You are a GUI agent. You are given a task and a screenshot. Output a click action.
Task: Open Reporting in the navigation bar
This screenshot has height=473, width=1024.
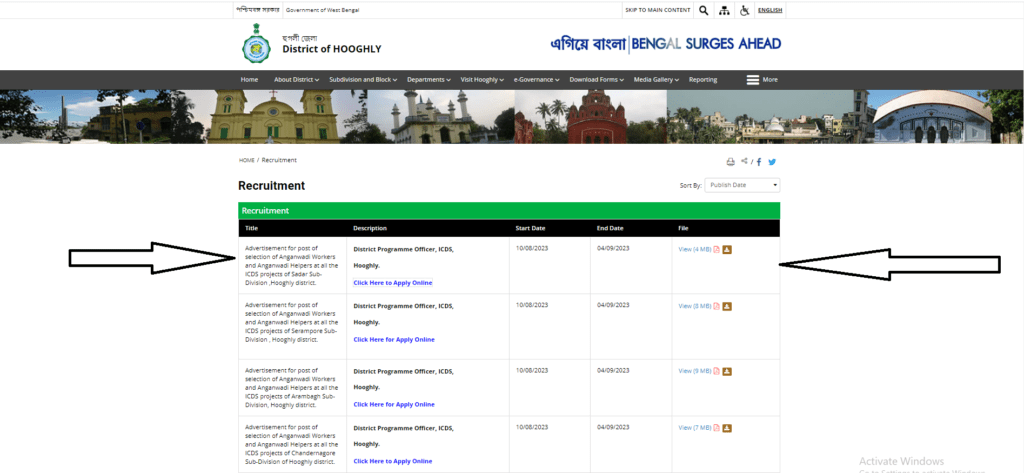pos(703,80)
